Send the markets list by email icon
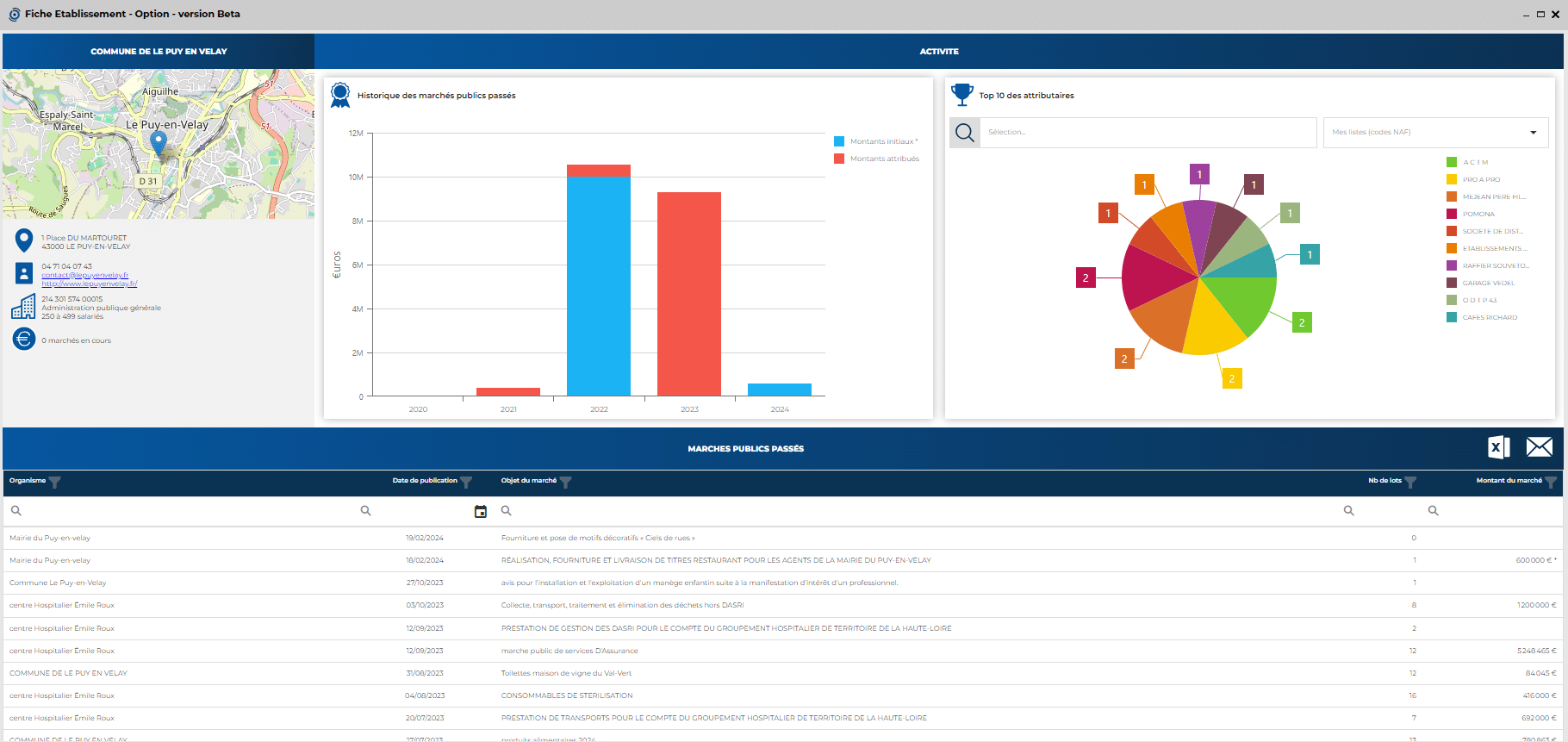Screen dimensions: 1568x742 1539,447
